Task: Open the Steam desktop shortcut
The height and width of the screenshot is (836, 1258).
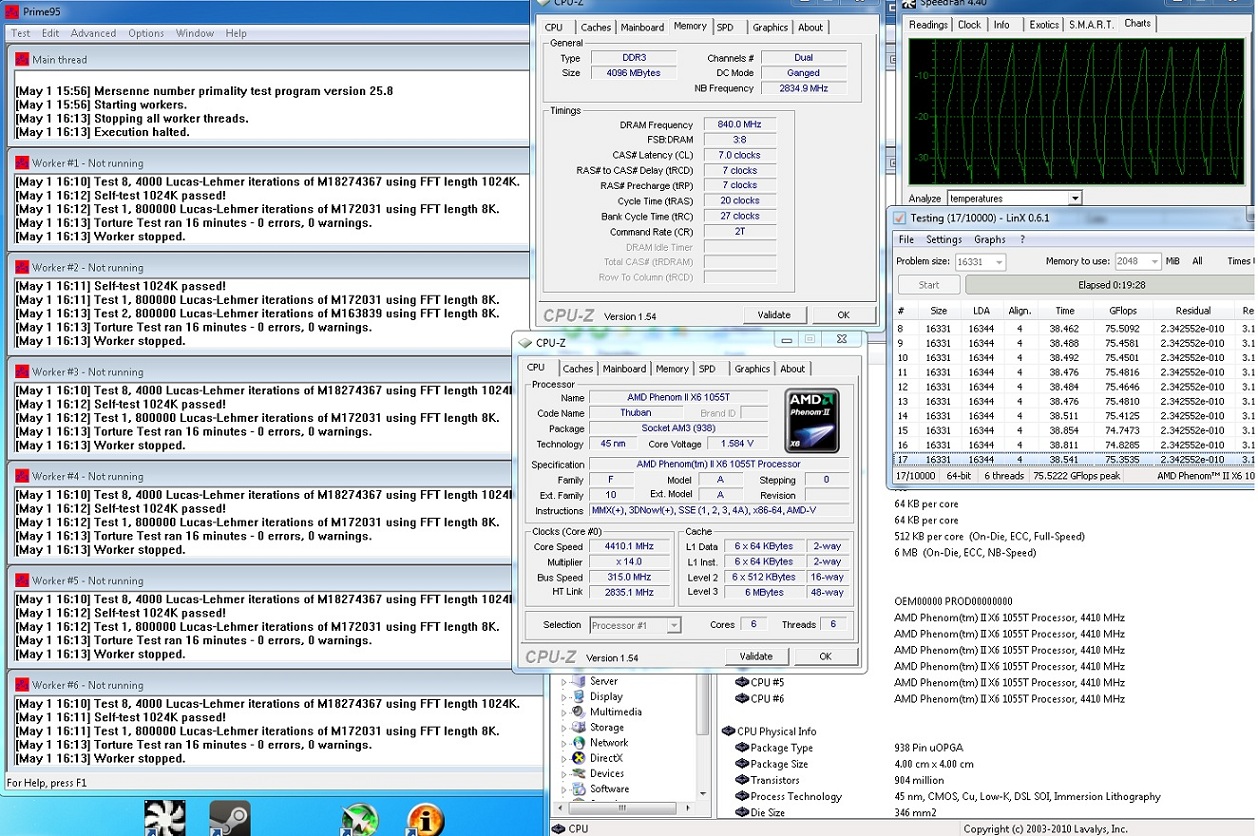Action: click(x=229, y=817)
